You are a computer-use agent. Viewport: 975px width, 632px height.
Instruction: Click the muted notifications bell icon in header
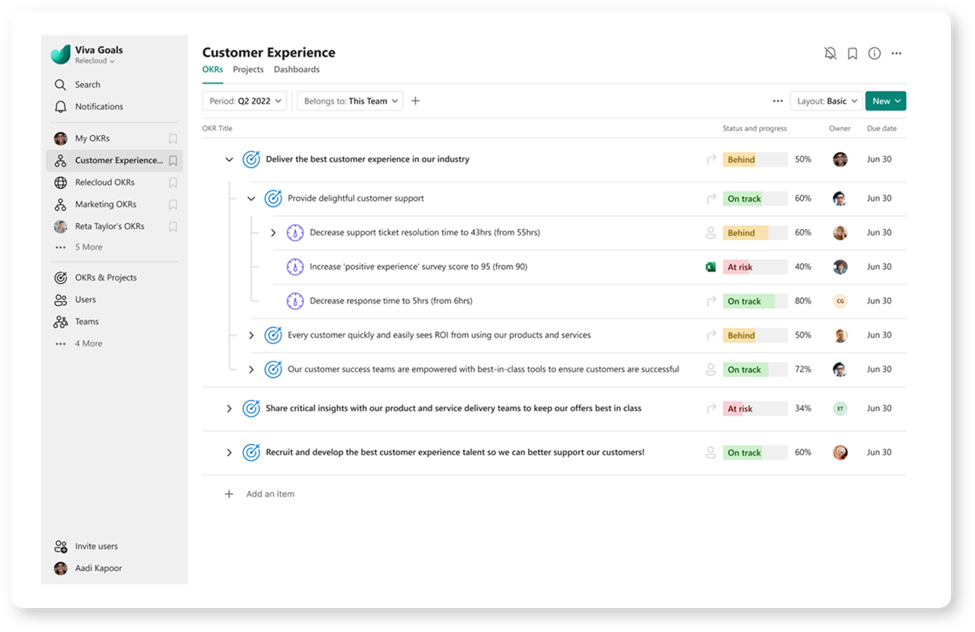830,53
